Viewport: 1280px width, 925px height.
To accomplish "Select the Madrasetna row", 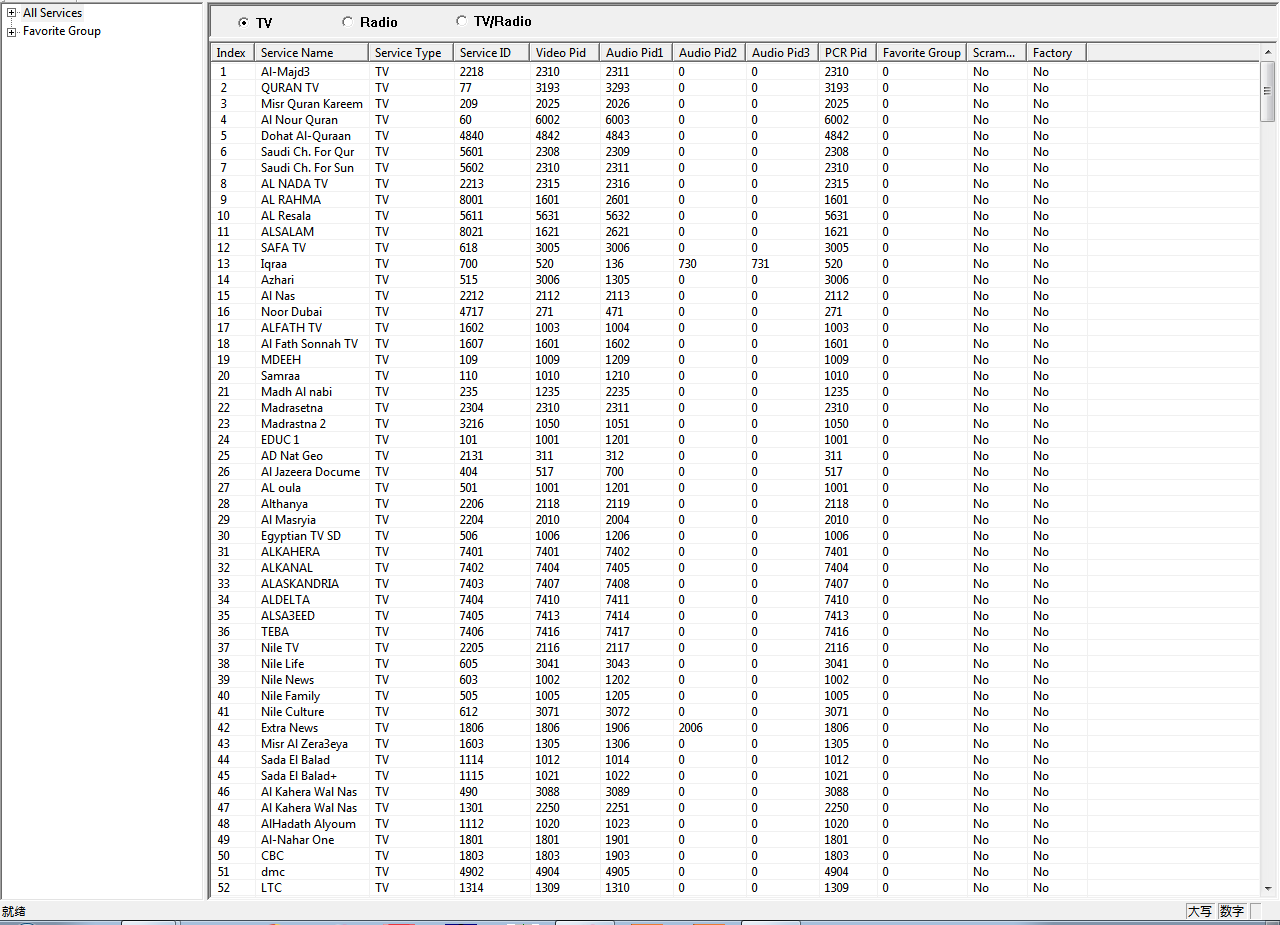I will [649, 408].
